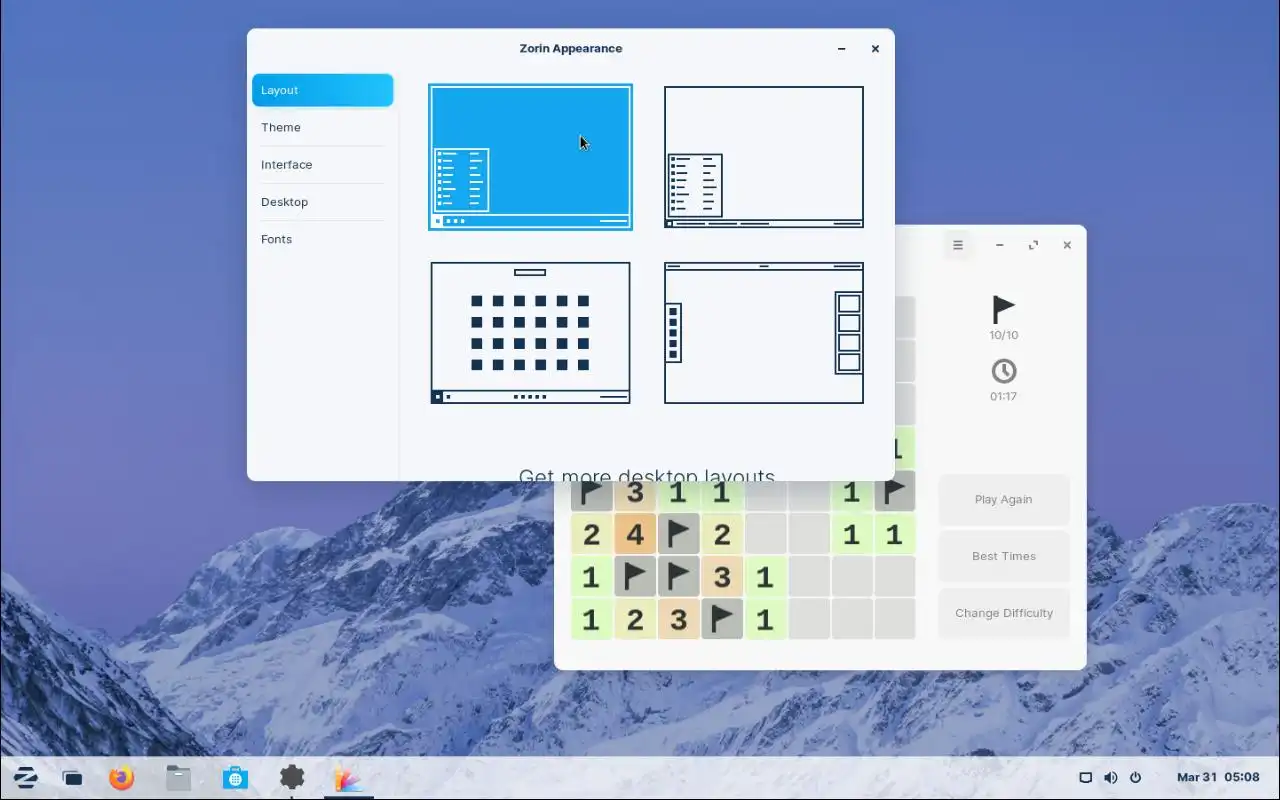
Task: Click the 01:17 elapsed time text
Action: 1004,396
